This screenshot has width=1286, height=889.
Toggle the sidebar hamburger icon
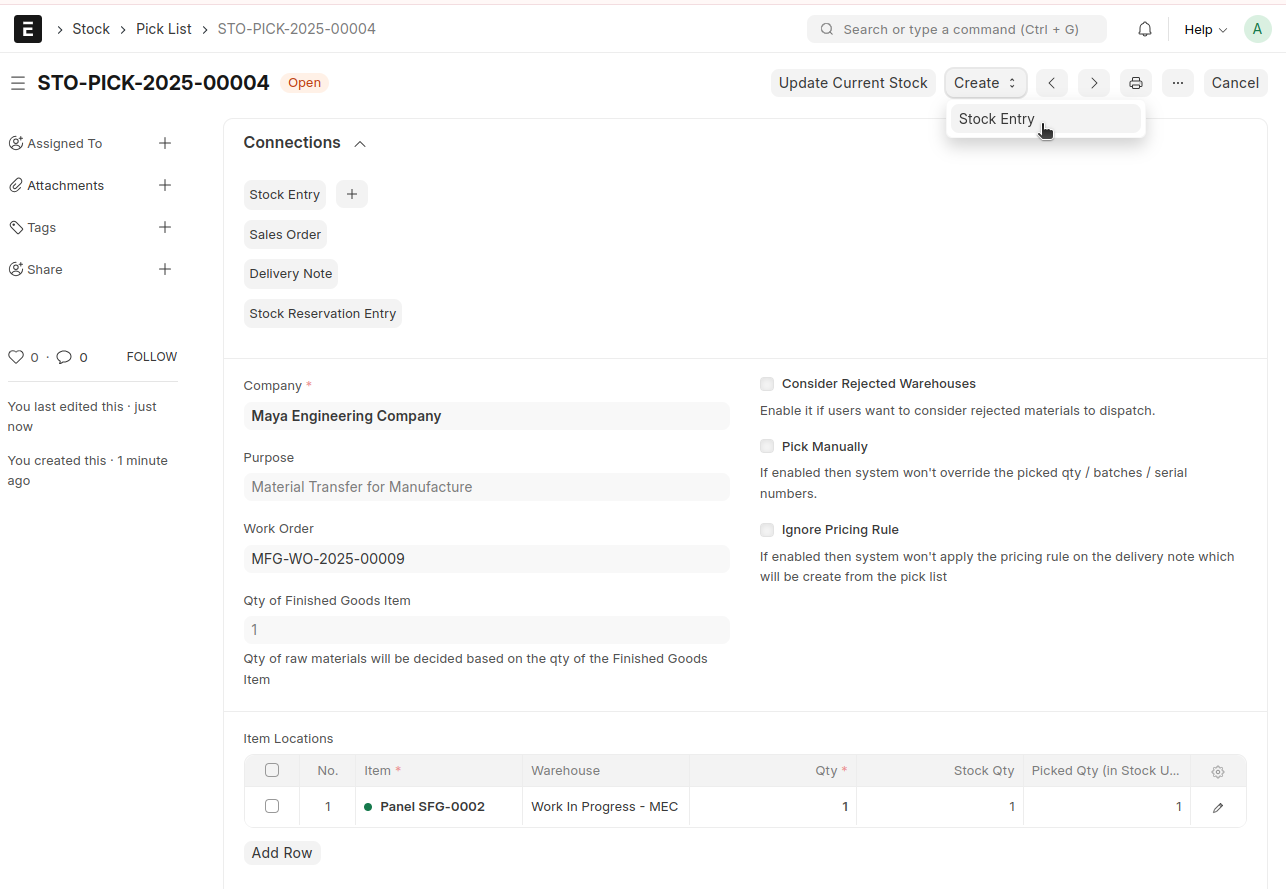18,83
